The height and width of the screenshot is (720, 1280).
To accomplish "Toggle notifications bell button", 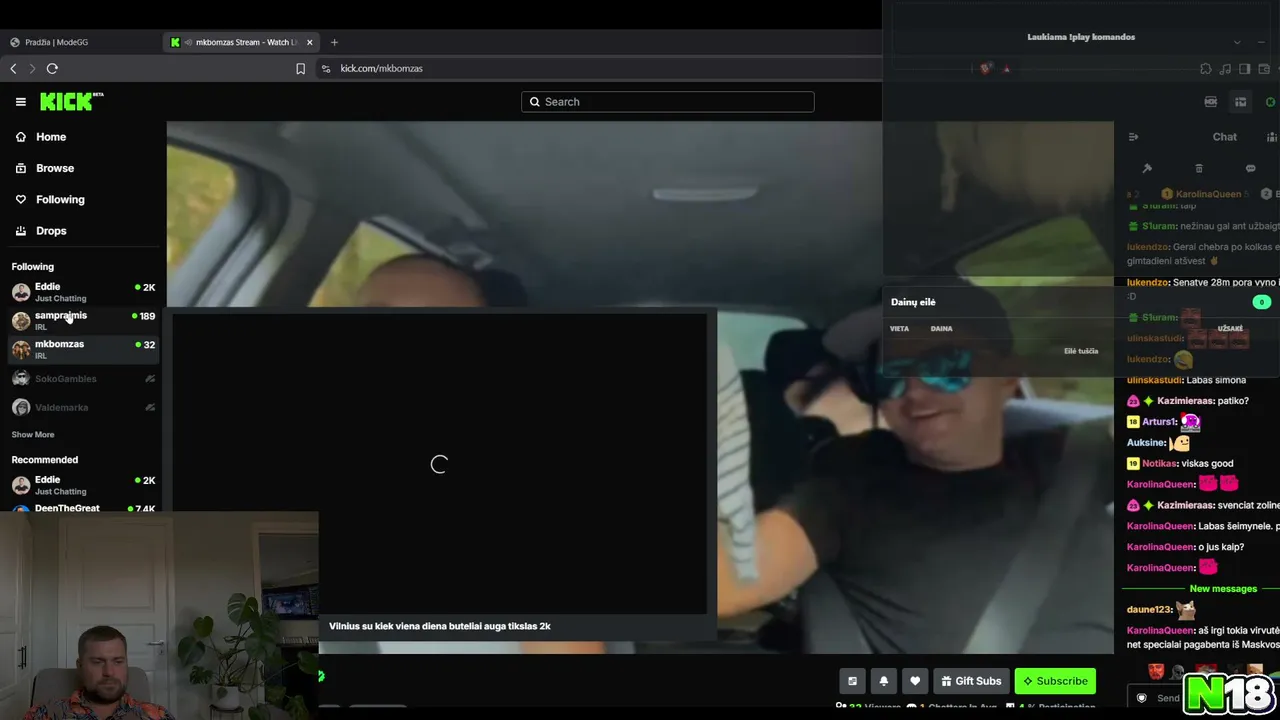I will (884, 681).
